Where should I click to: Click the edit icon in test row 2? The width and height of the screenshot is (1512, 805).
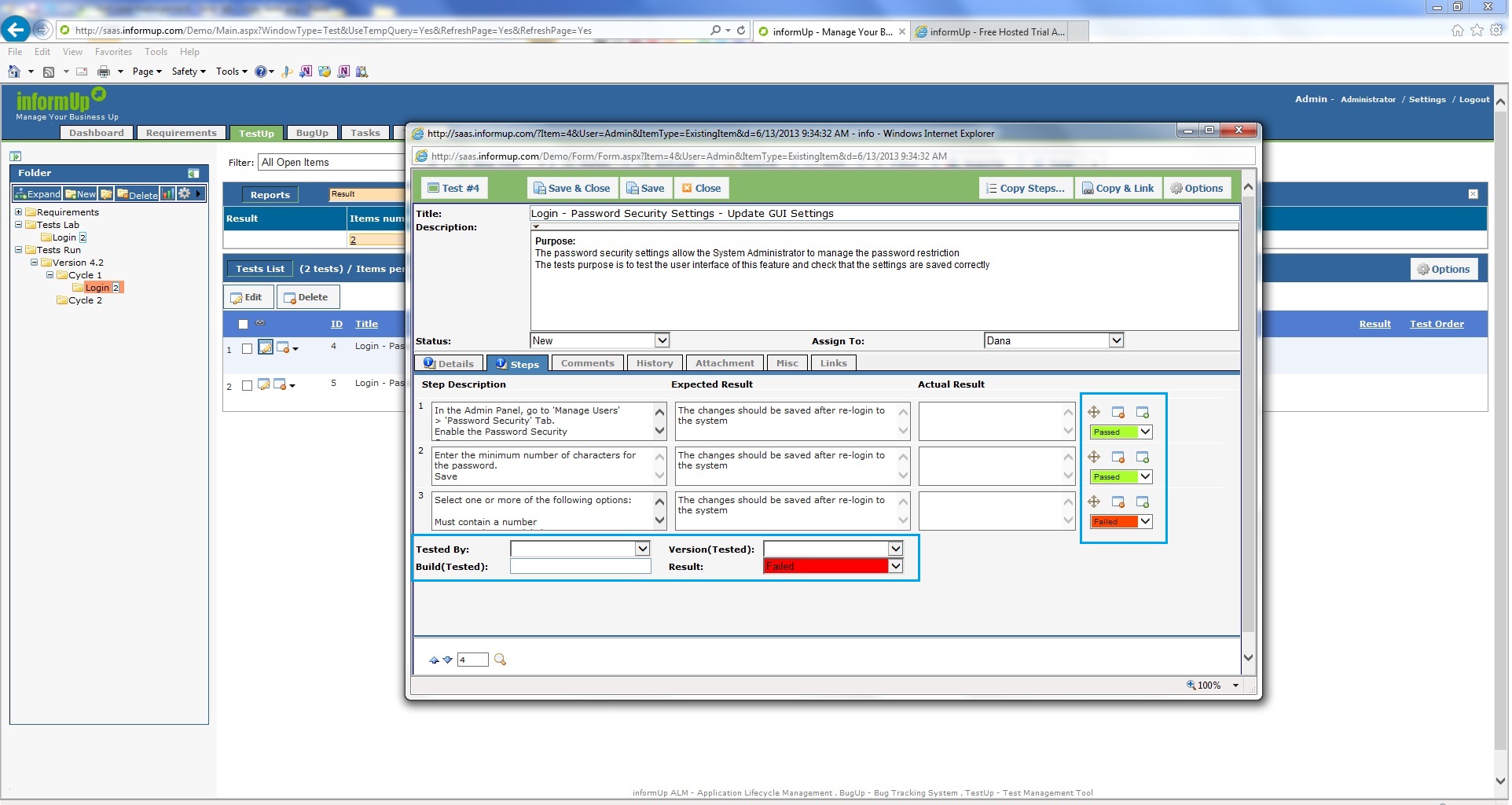click(x=265, y=384)
